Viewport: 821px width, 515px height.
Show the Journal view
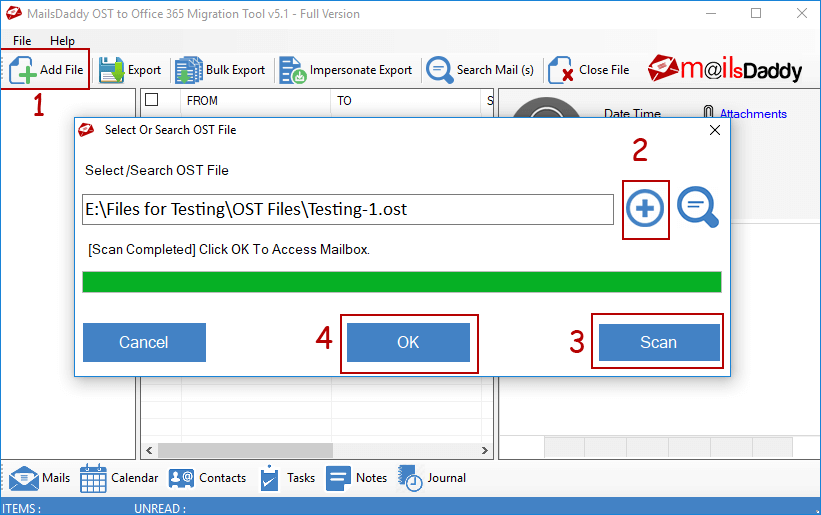tap(431, 478)
